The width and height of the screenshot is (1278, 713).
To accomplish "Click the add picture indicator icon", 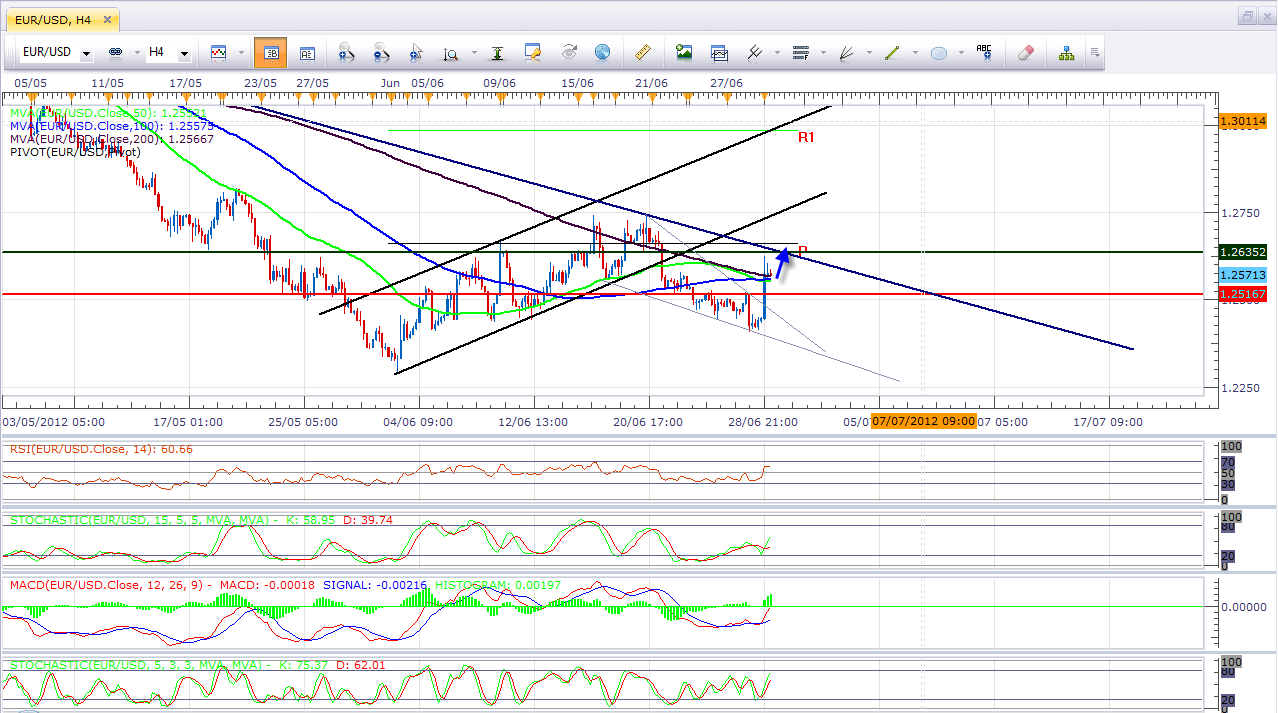I will 684,52.
